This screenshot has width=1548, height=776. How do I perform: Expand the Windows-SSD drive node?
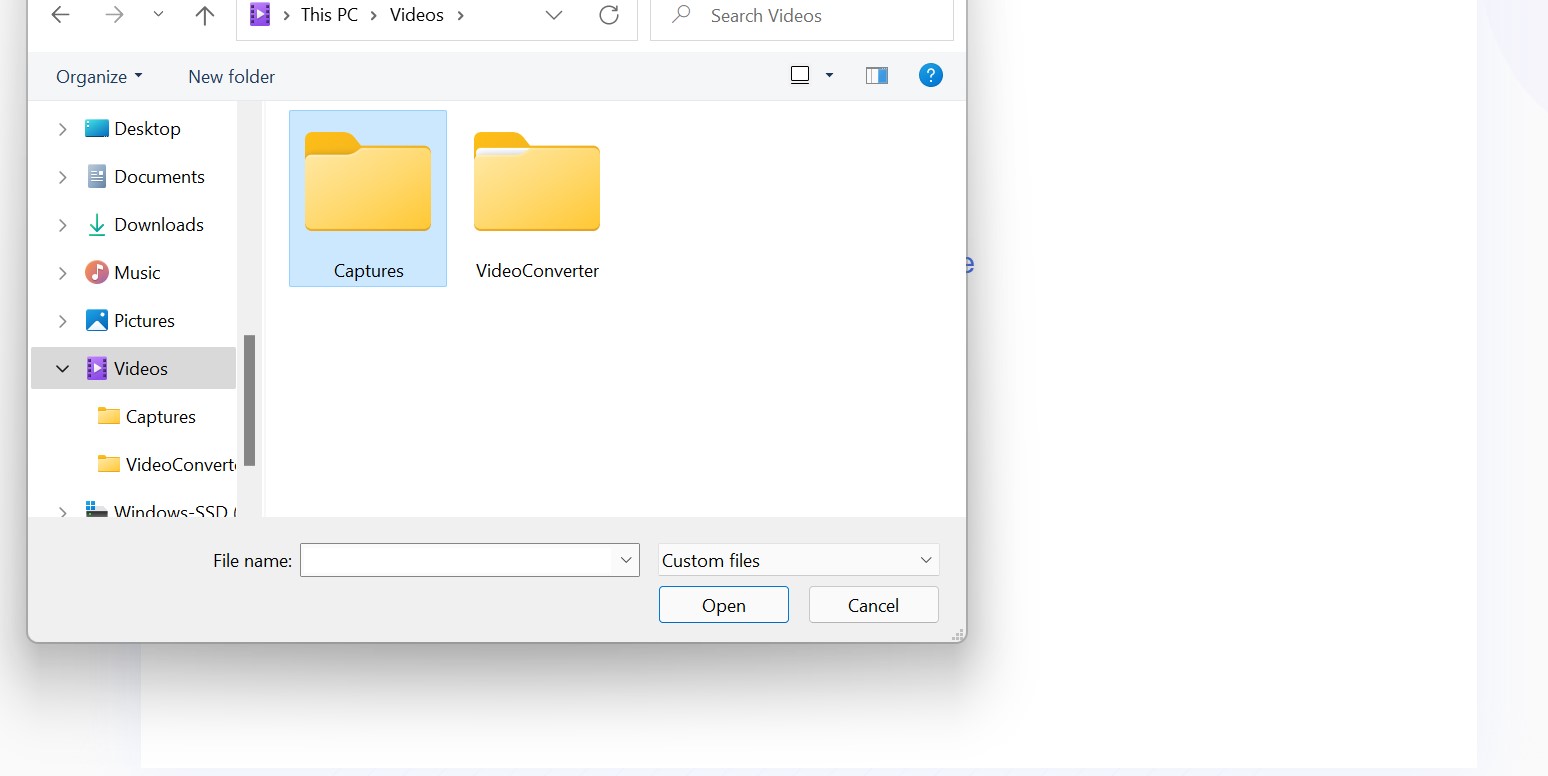62,511
